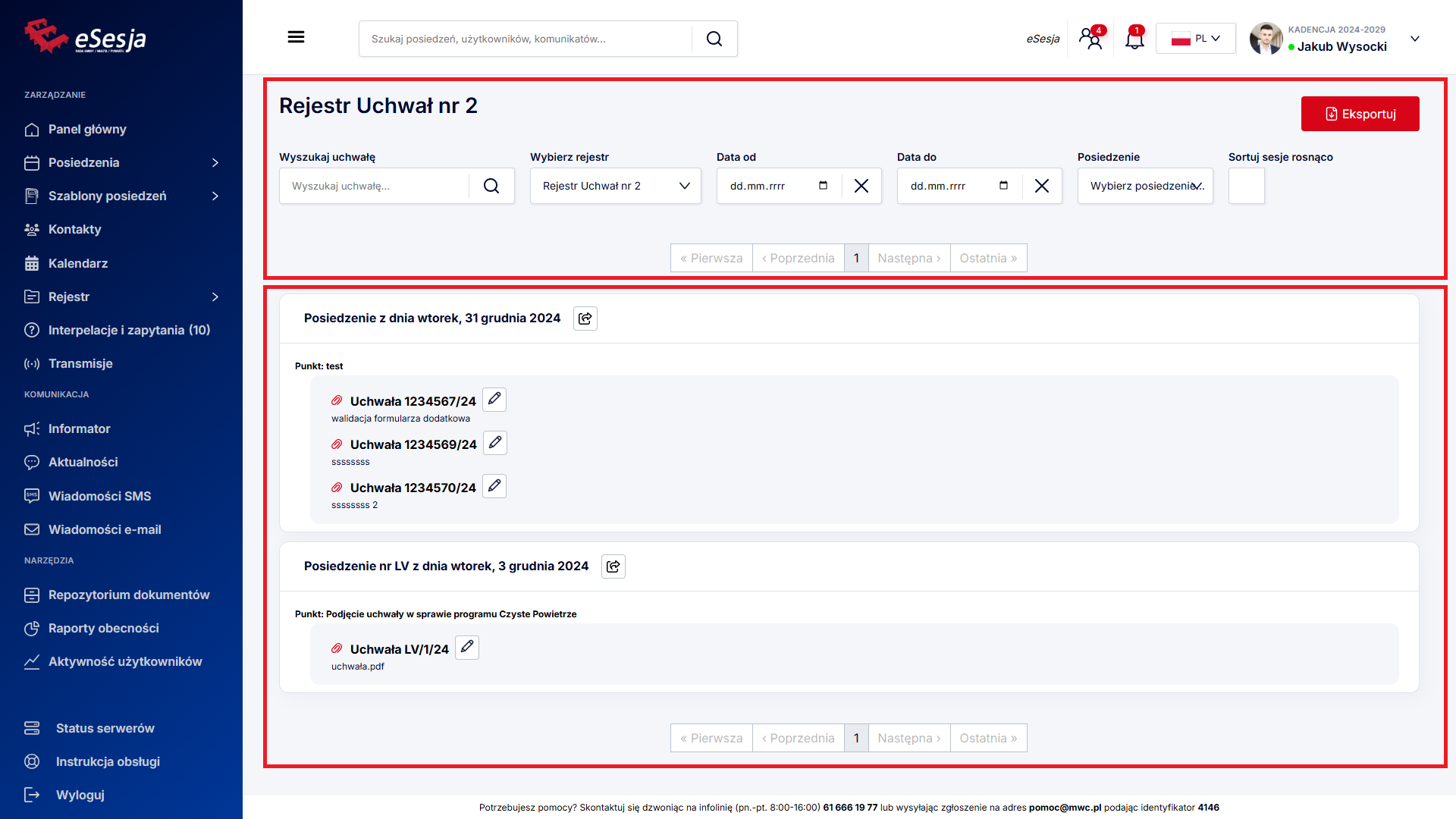Open the PL language selector
Screen dimensions: 1456x819
[1195, 39]
